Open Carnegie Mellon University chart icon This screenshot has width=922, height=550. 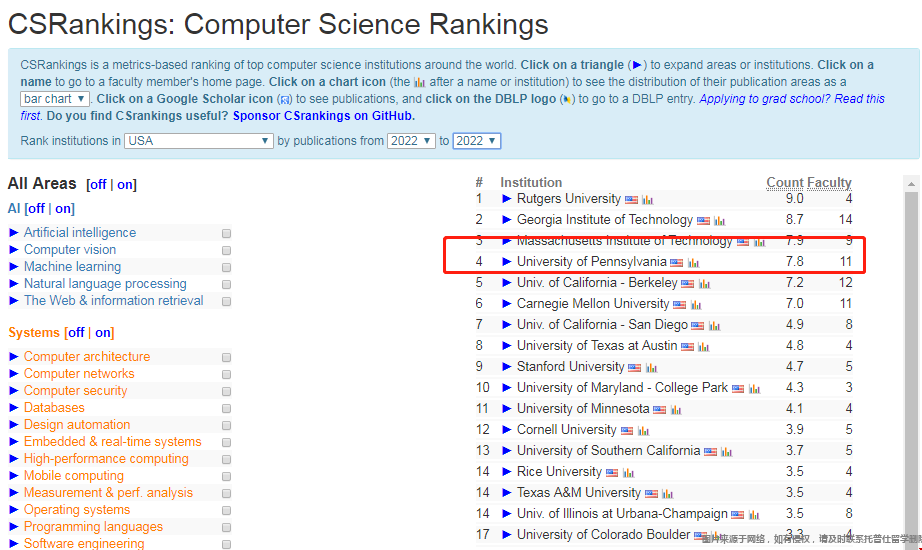(x=697, y=305)
